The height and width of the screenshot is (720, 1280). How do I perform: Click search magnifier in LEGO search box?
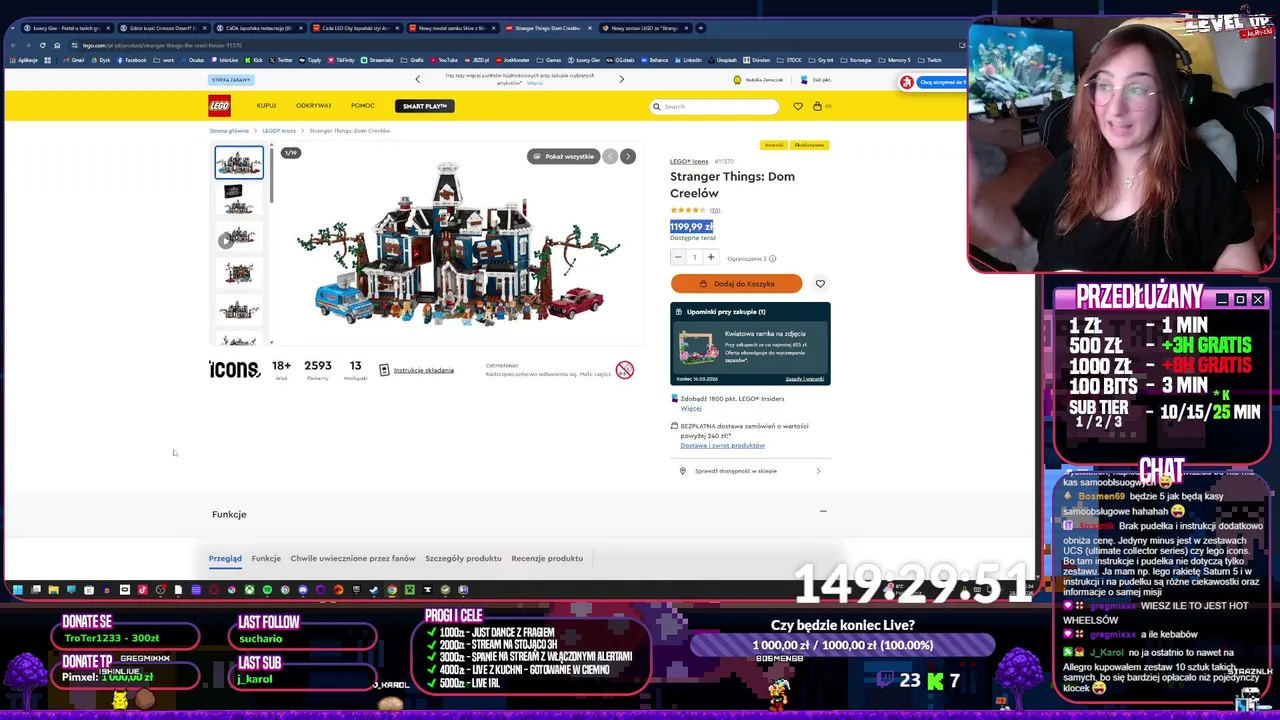coord(657,106)
